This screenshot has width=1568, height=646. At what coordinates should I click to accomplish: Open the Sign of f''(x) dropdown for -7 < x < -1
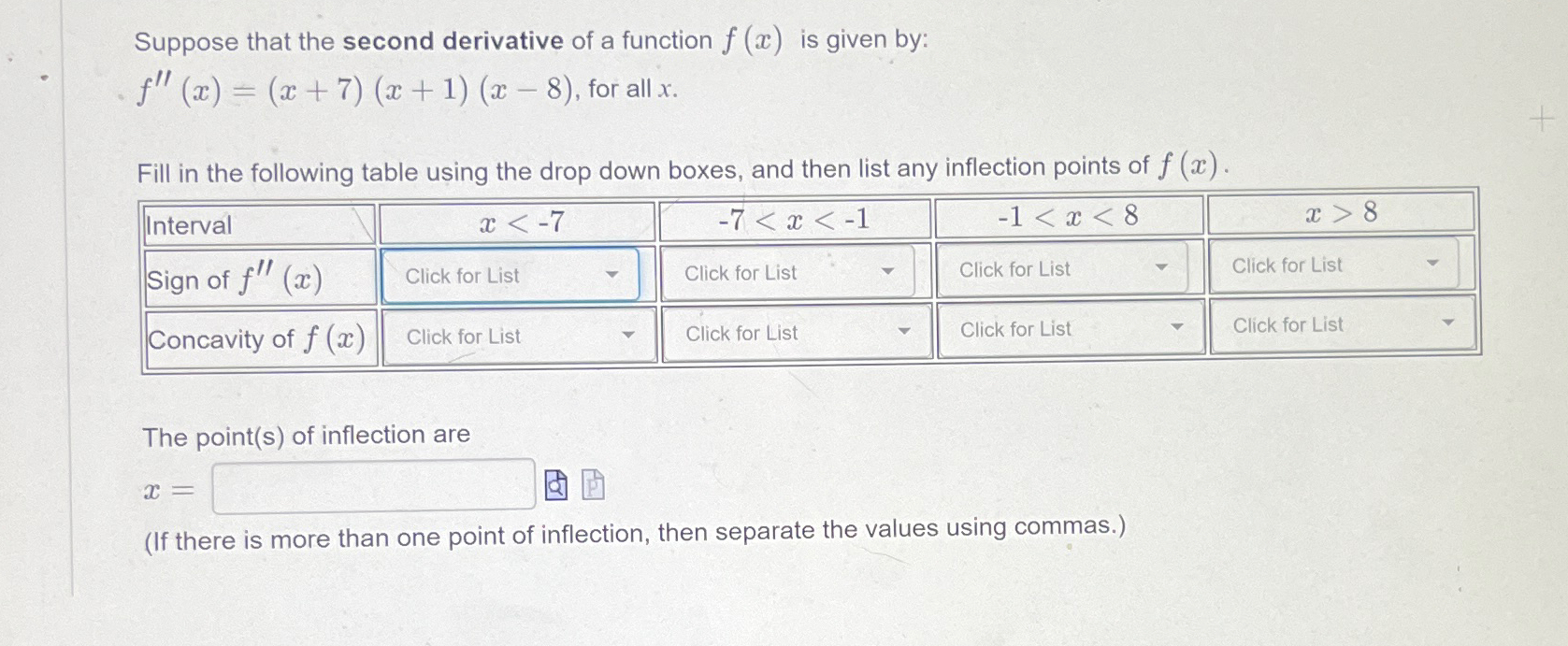(788, 272)
